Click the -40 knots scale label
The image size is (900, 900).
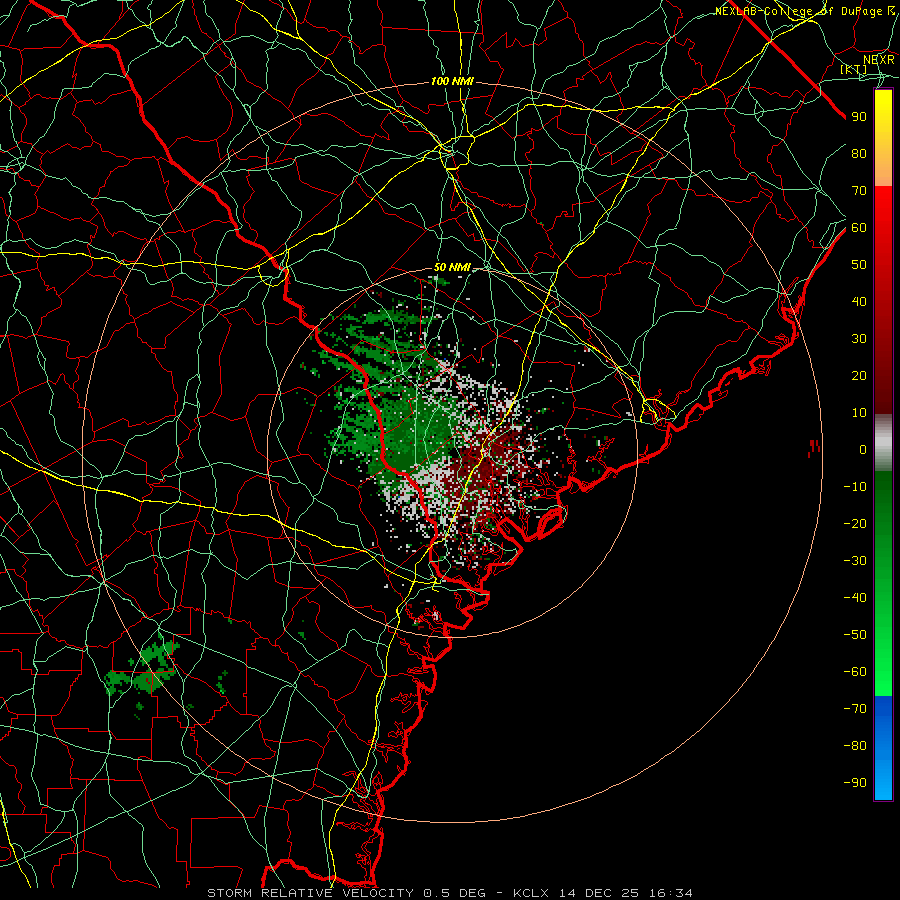click(x=855, y=598)
